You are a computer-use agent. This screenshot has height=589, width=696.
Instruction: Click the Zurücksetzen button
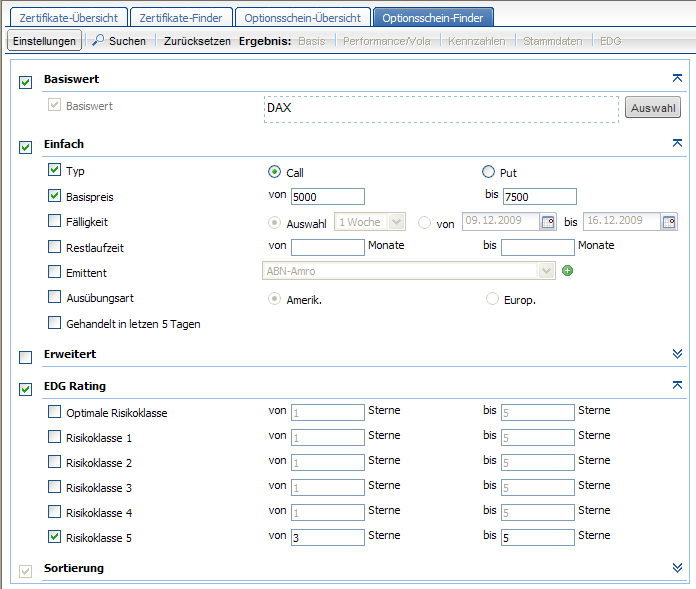tap(196, 41)
